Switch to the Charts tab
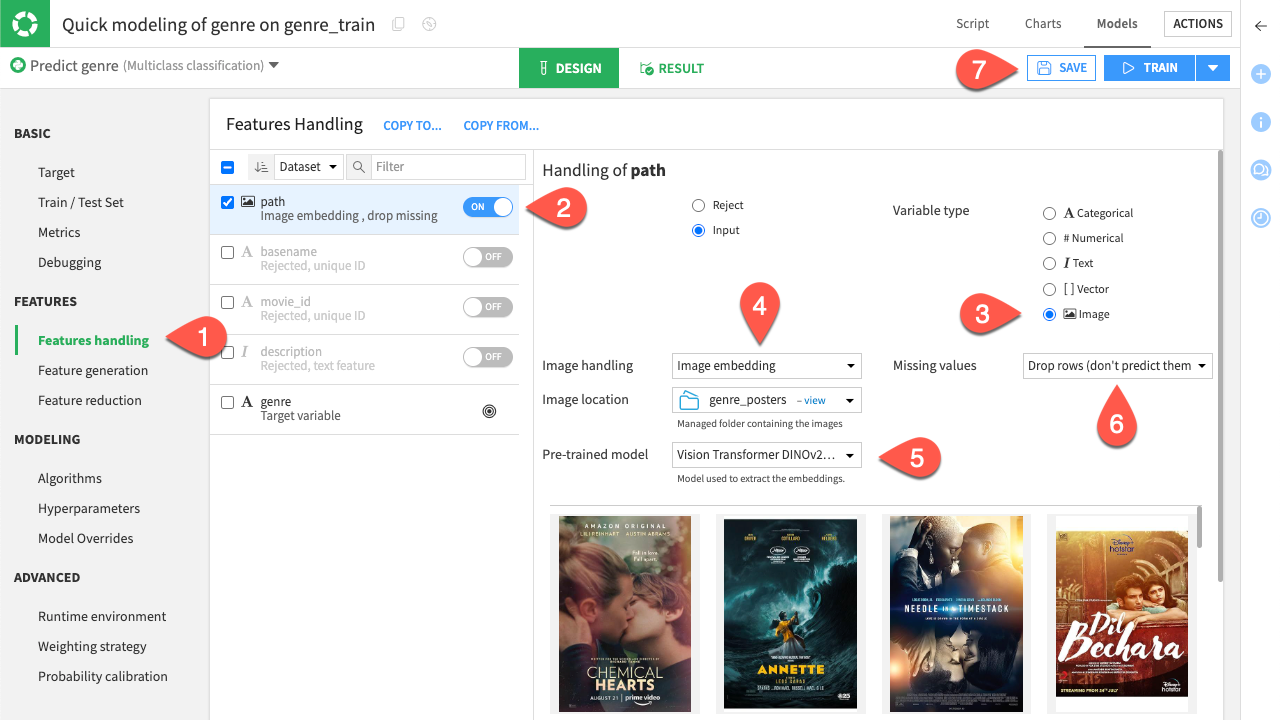Viewport: 1280px width, 720px height. coord(1042,23)
